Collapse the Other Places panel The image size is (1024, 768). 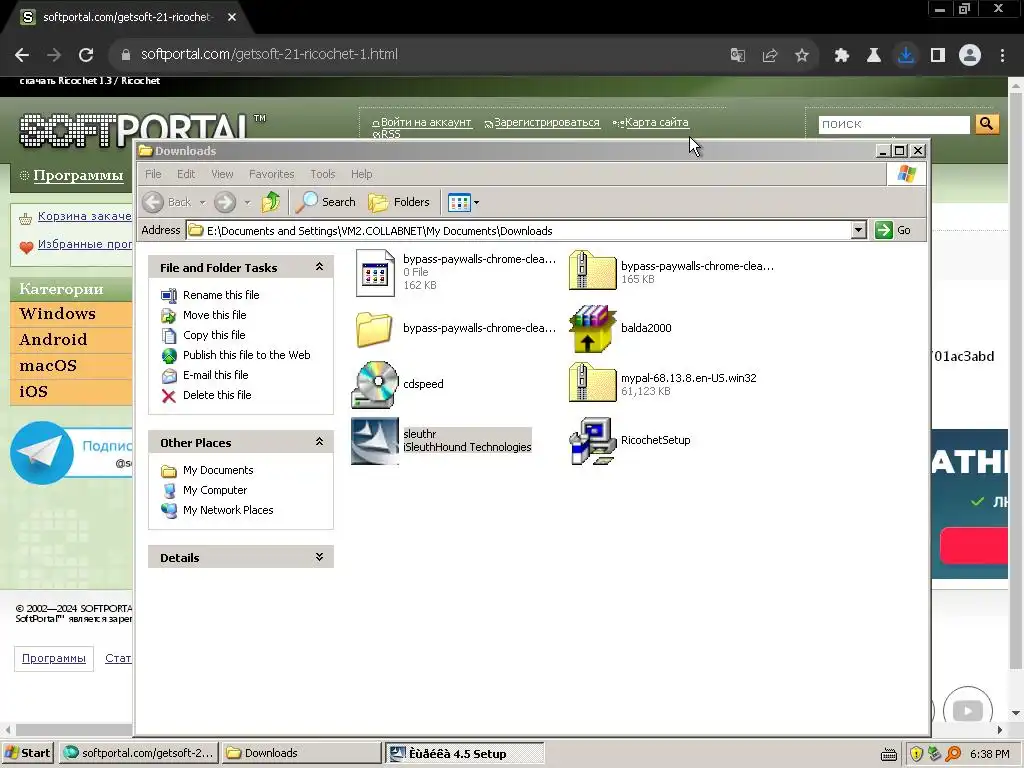(x=319, y=441)
